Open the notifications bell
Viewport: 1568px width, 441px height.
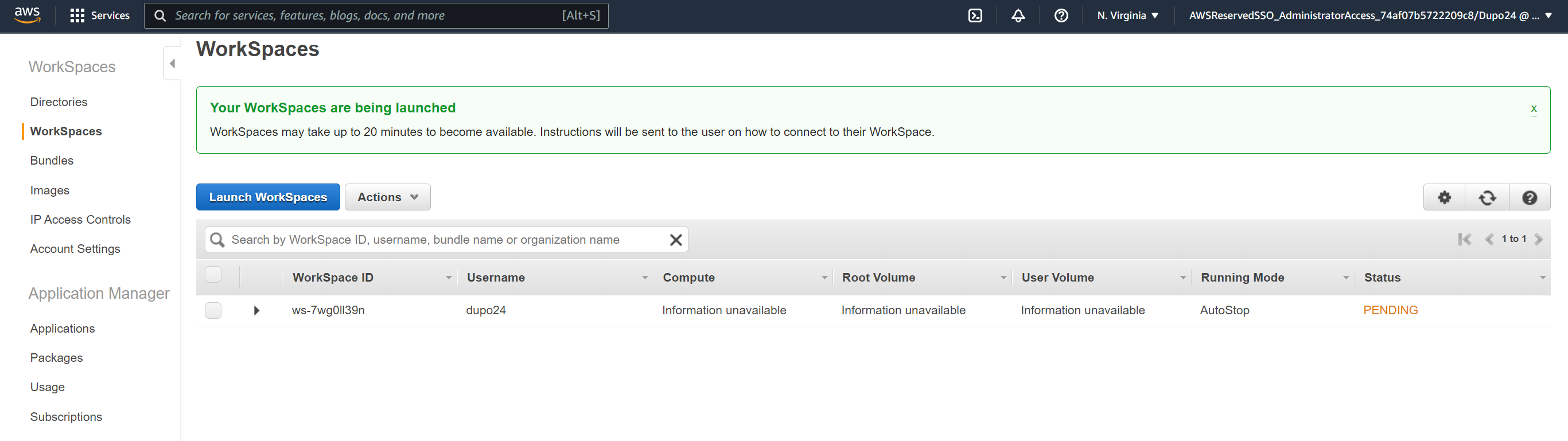pyautogui.click(x=1018, y=16)
